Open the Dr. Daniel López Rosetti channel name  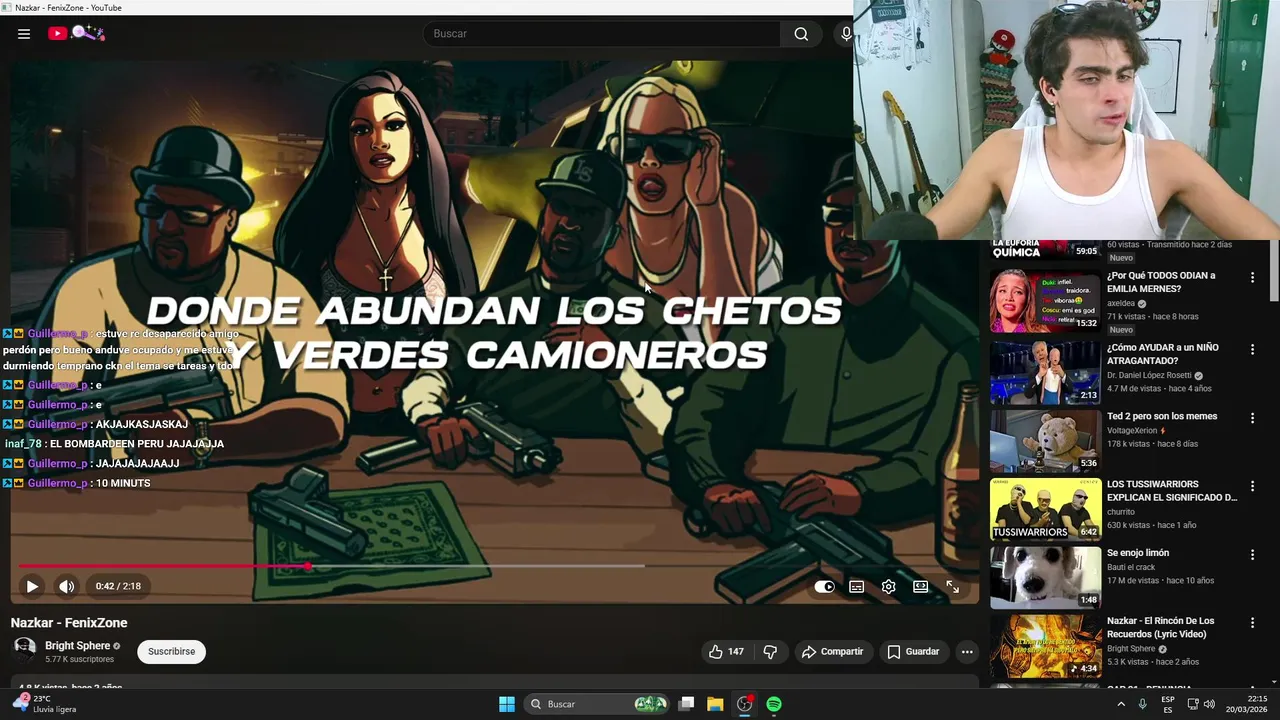pyautogui.click(x=1149, y=375)
